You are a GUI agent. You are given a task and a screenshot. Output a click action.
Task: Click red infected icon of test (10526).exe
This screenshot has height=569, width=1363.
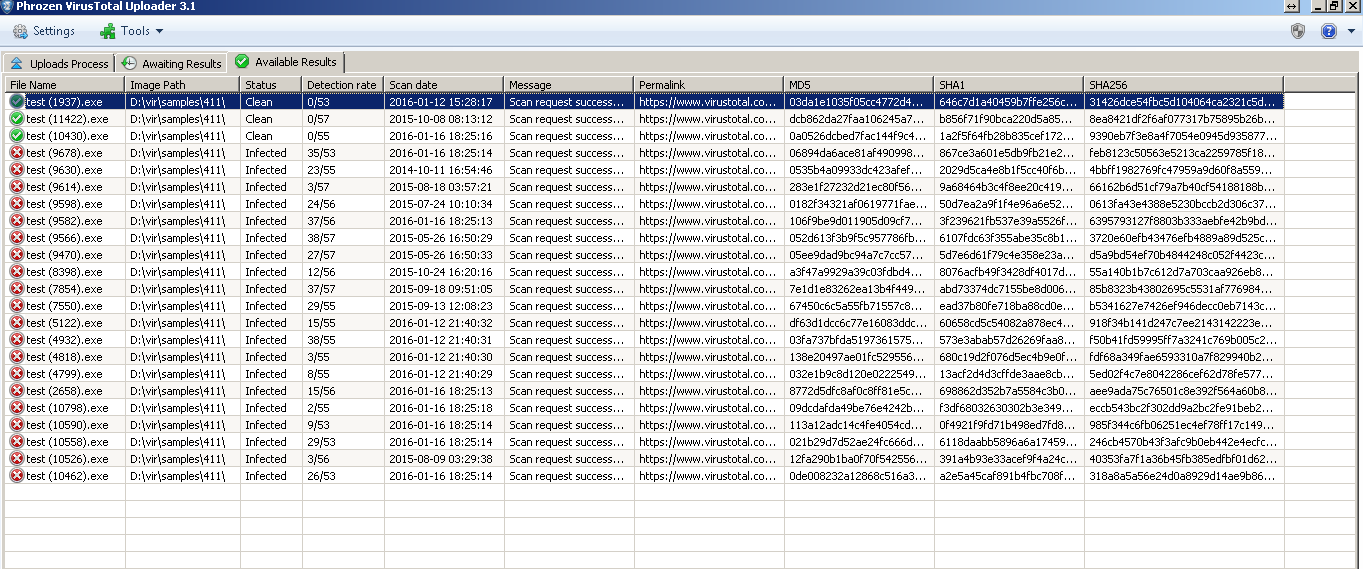(x=16, y=459)
